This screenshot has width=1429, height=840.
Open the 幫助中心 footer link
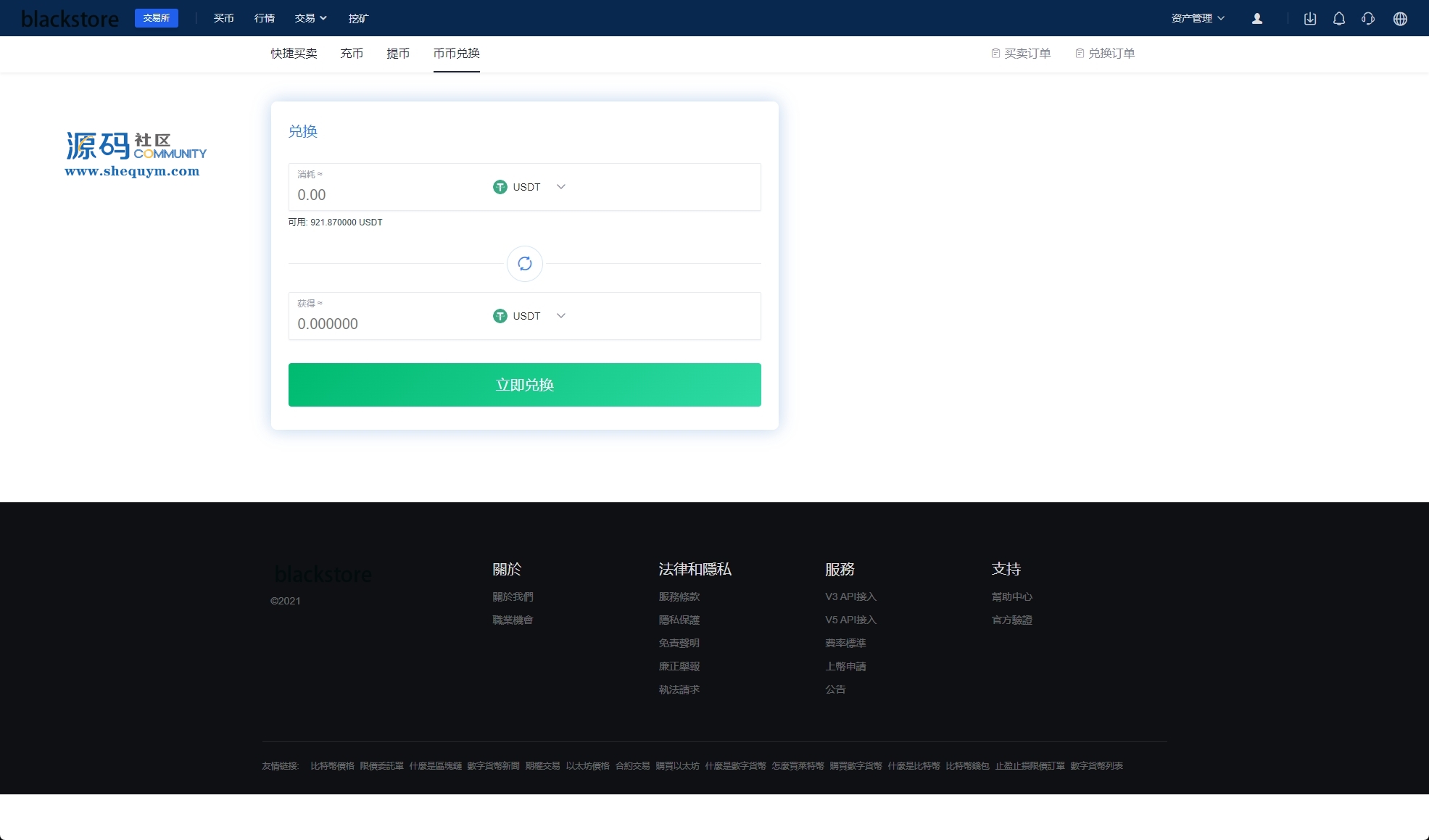[1011, 596]
